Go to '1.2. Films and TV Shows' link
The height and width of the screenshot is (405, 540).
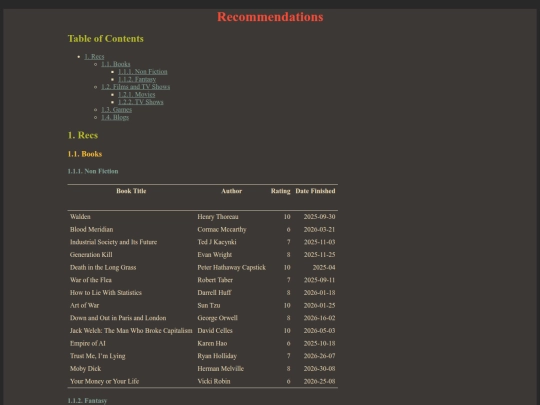pos(135,87)
